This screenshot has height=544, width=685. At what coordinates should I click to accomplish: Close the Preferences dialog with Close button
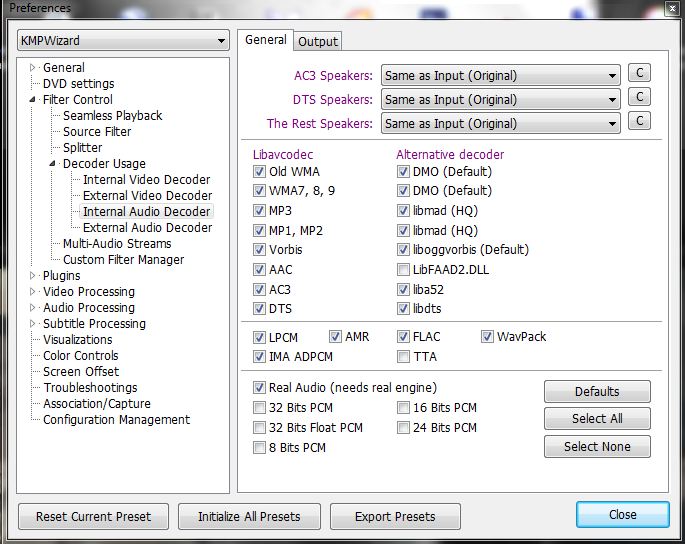(x=623, y=515)
